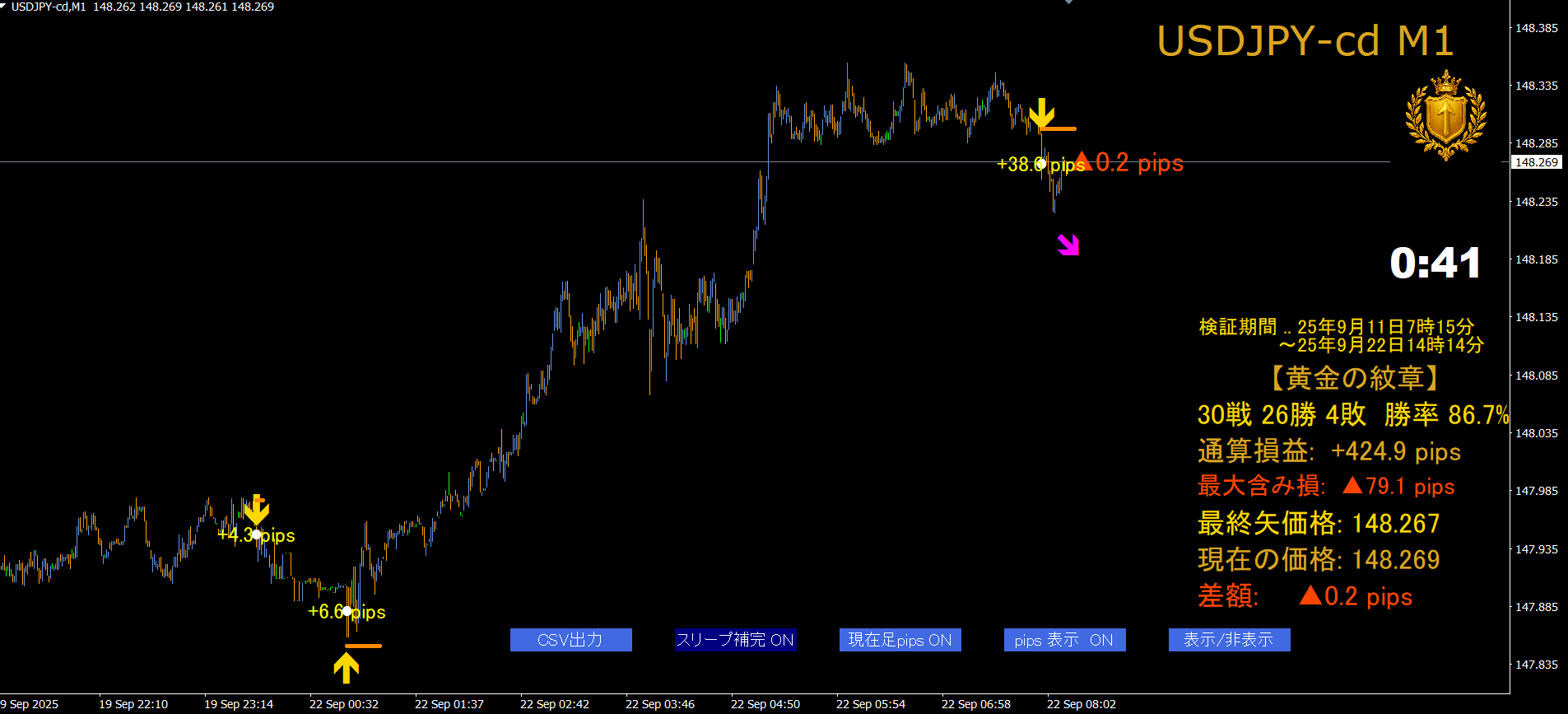The image size is (1568, 714).
Task: Click the USDJPY-cd M1 title text
Action: [x=1305, y=41]
